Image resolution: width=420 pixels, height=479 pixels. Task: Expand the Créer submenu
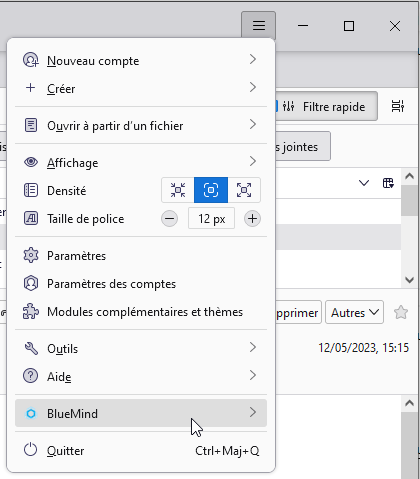point(141,89)
